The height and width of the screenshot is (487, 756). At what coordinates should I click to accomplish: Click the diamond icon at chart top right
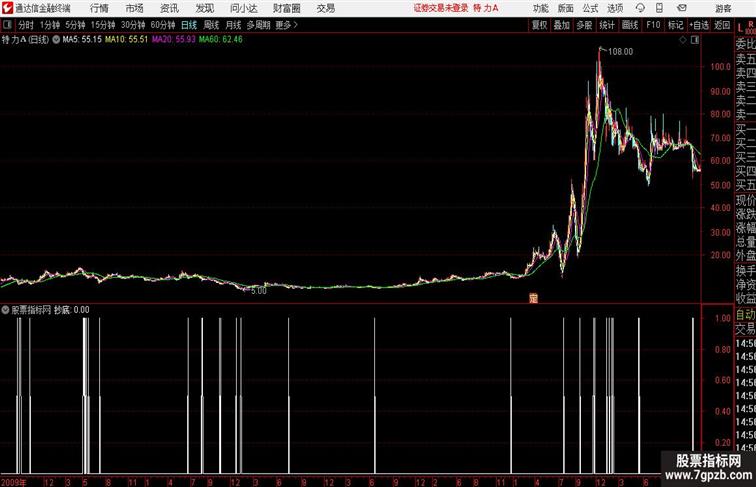pos(683,40)
